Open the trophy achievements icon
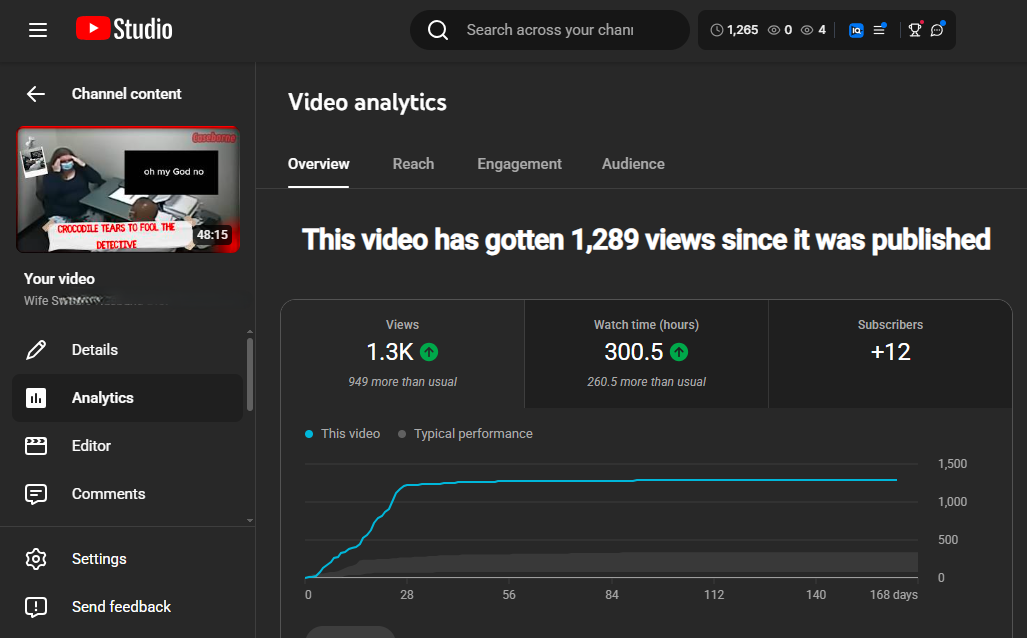Viewport: 1027px width, 638px height. pos(914,30)
